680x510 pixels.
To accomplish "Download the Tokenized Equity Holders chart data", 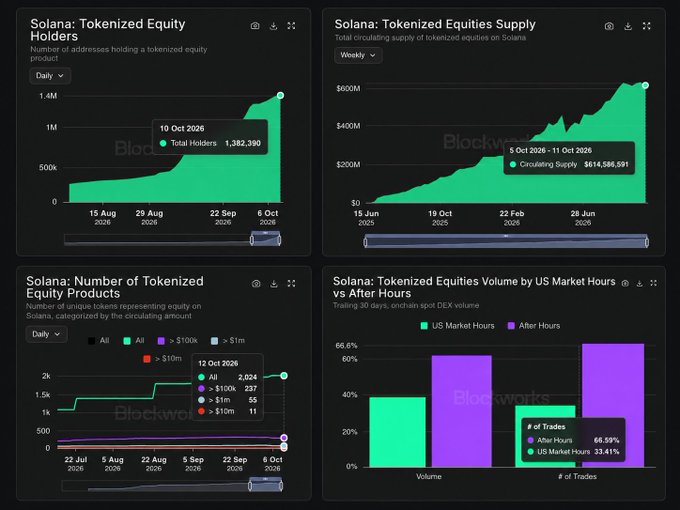I will coord(274,26).
